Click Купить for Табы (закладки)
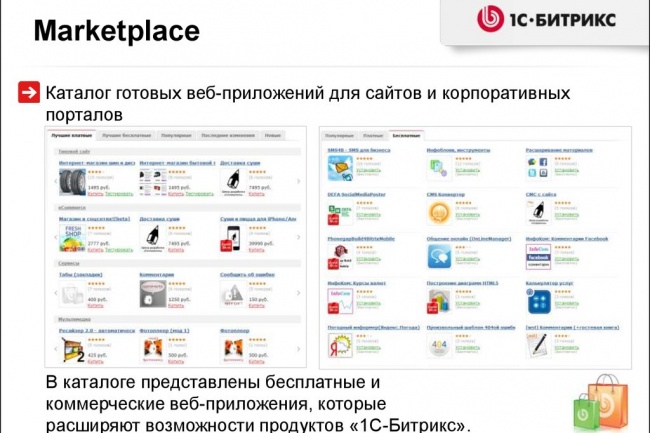The width and height of the screenshot is (650, 433). point(95,306)
